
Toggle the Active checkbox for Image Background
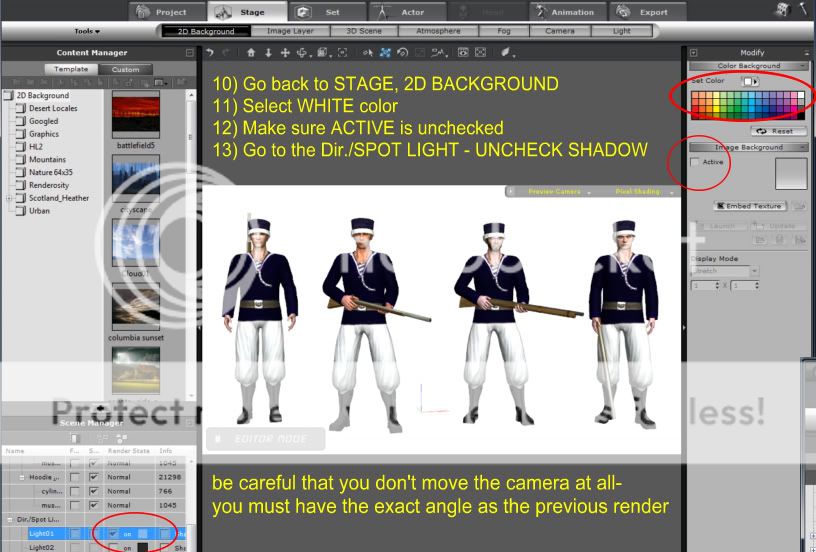[x=696, y=162]
